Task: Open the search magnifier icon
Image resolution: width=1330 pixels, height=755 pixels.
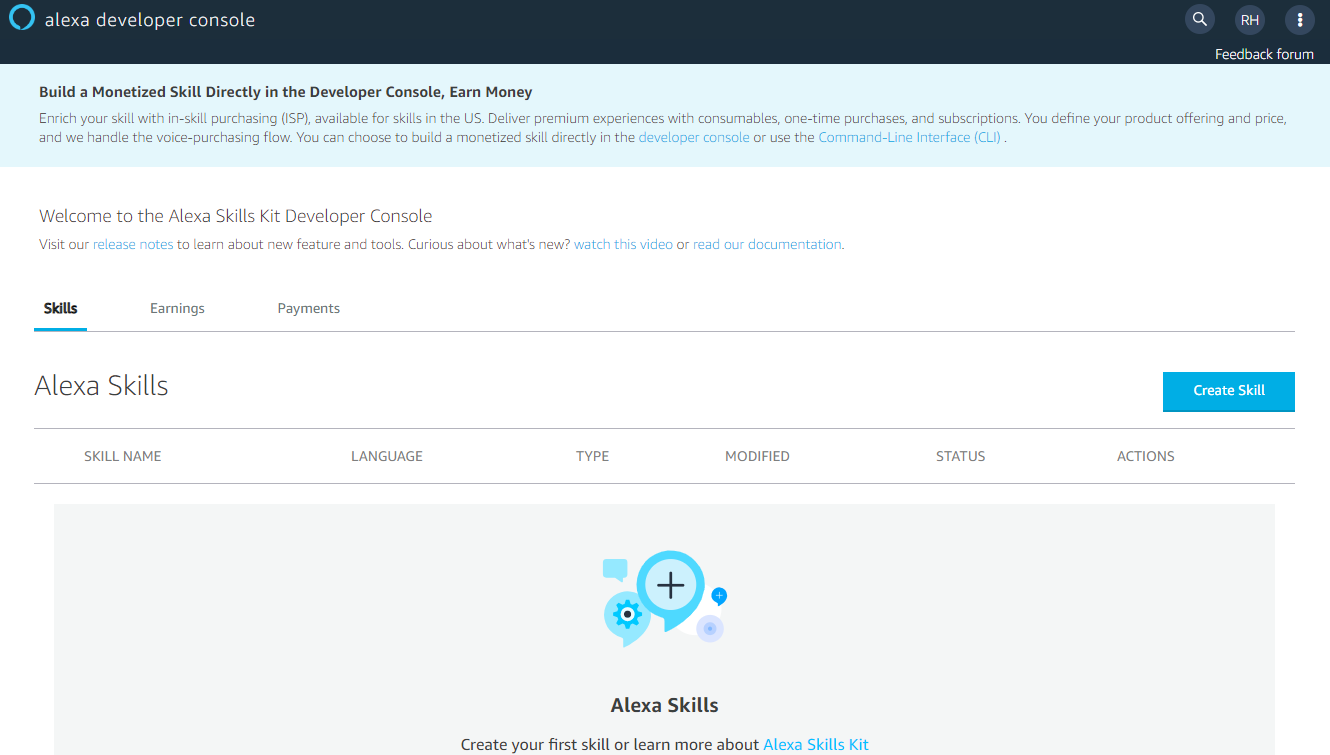Action: [1200, 19]
